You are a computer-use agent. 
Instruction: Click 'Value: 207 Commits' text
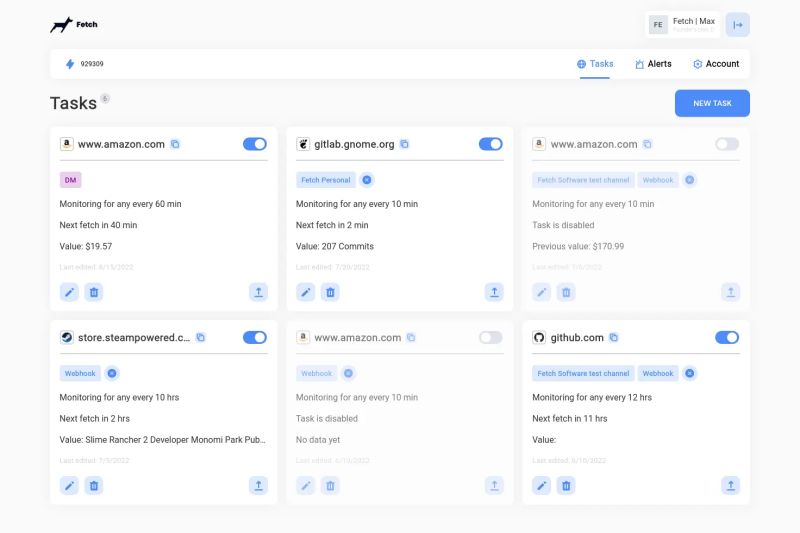(335, 246)
